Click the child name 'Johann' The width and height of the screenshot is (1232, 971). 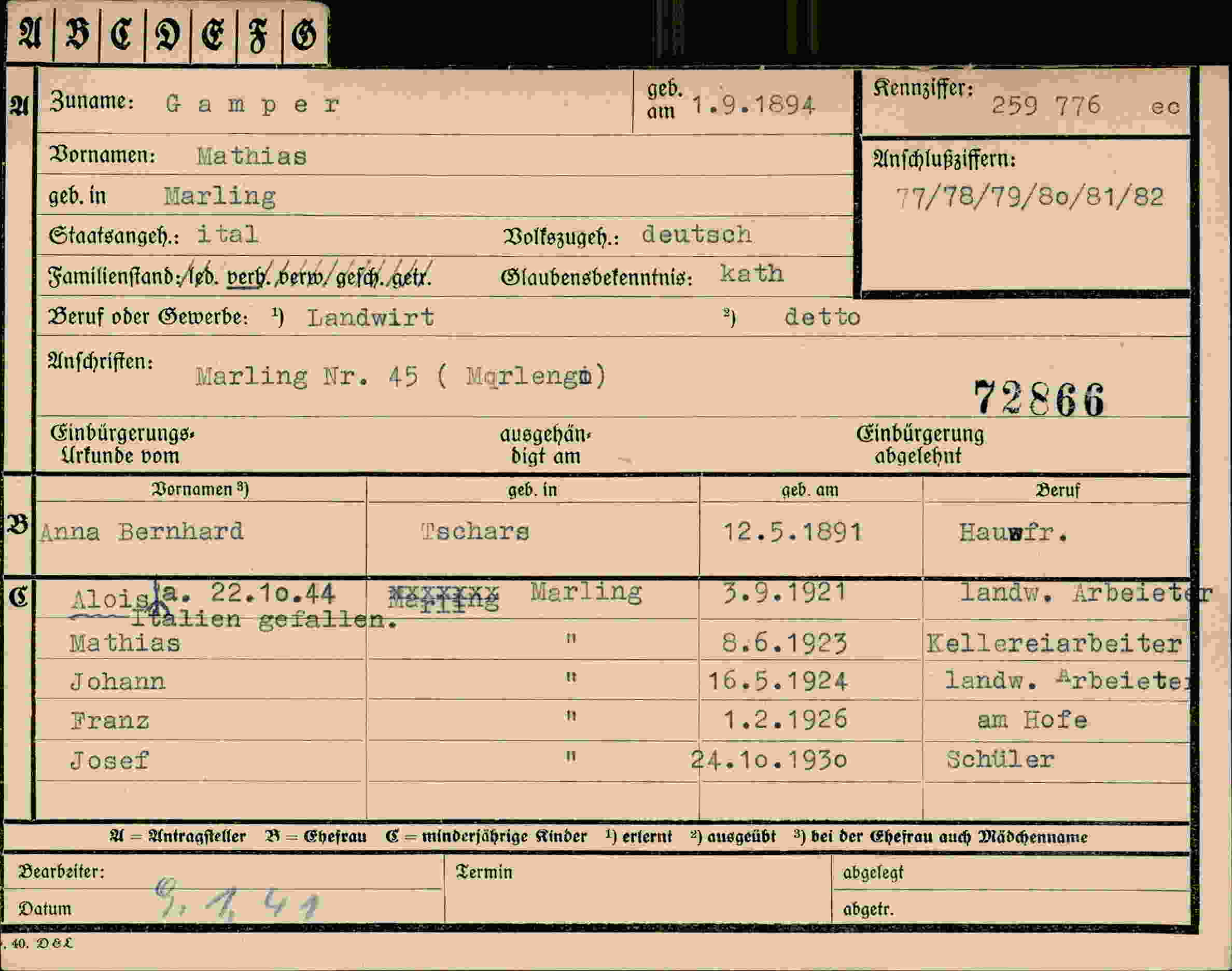[x=118, y=682]
